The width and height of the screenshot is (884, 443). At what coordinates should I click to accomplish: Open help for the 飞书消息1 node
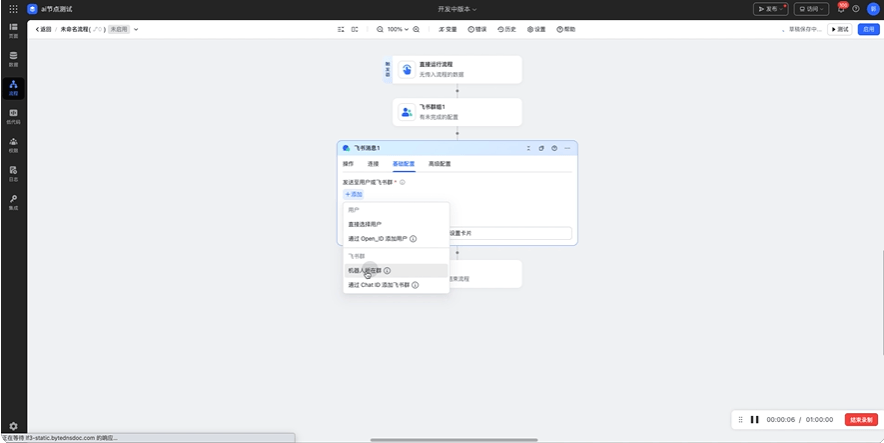pos(554,148)
